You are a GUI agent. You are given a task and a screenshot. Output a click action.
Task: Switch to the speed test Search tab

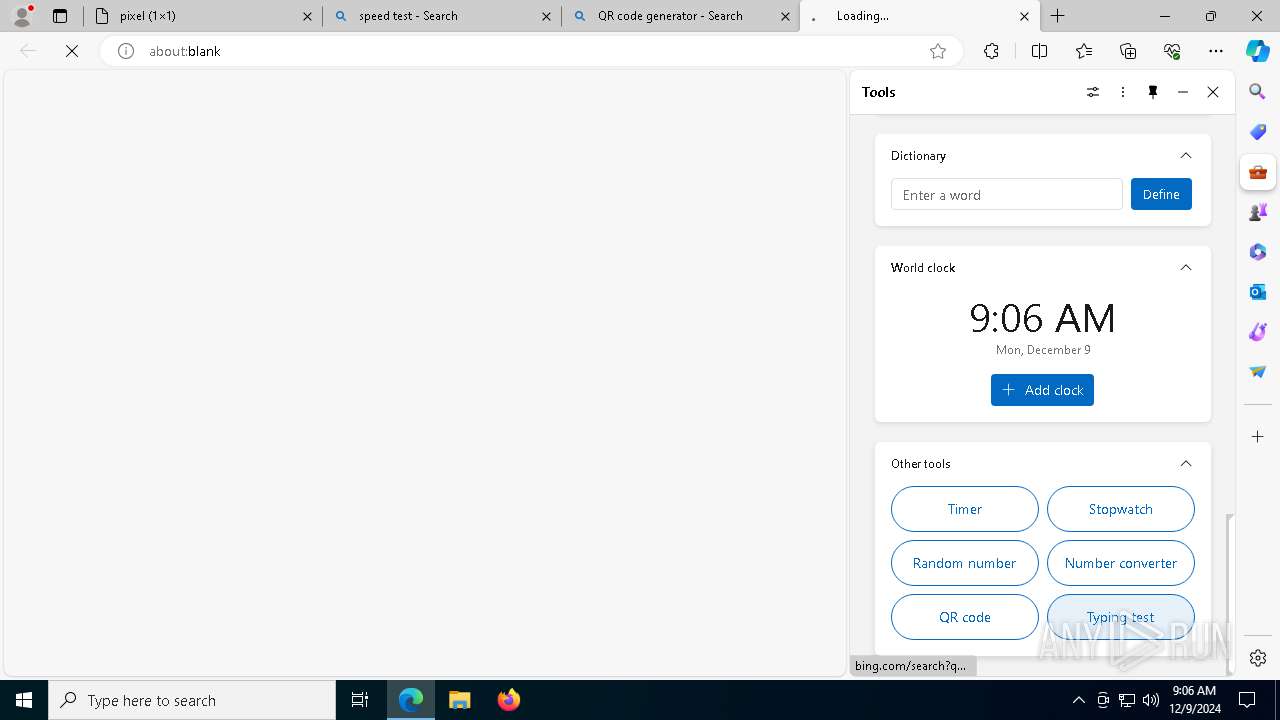click(x=442, y=16)
